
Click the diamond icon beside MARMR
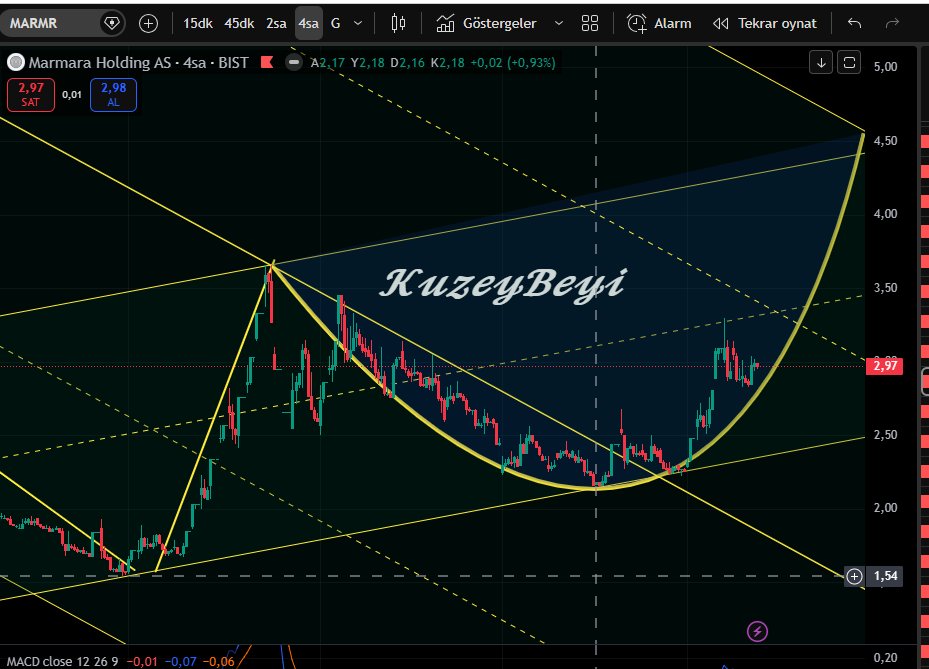point(111,23)
